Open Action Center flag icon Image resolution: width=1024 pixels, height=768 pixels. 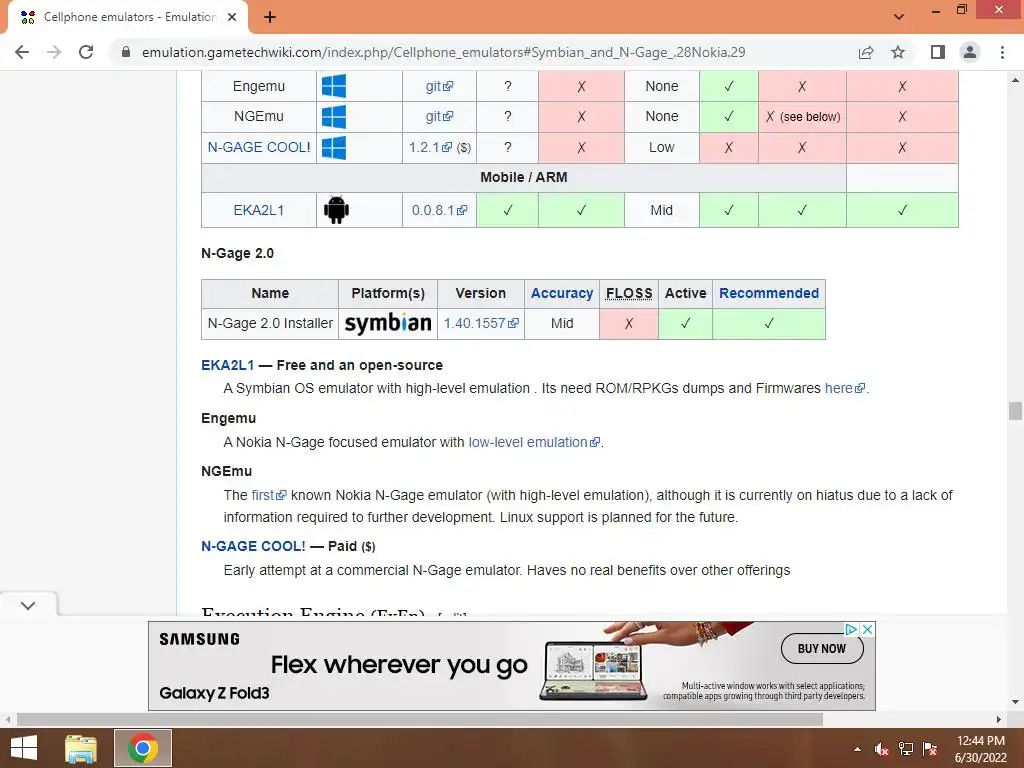point(930,749)
